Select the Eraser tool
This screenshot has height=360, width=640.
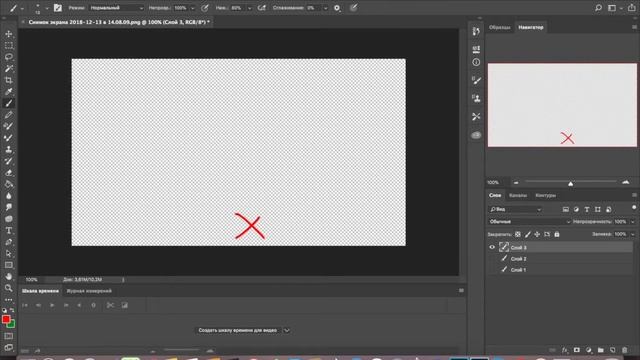[x=9, y=173]
